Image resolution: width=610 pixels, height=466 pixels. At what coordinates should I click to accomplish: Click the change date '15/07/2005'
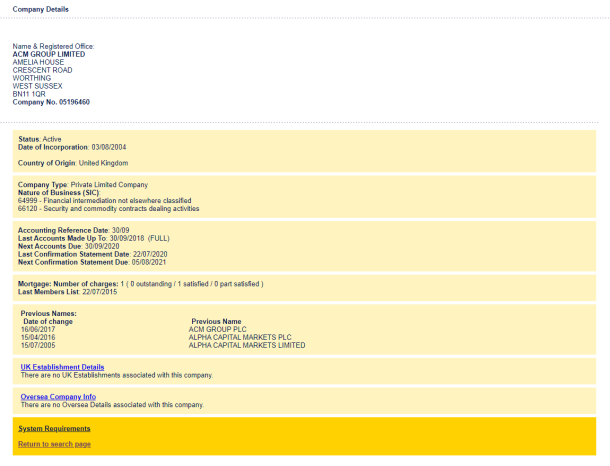[x=38, y=345]
